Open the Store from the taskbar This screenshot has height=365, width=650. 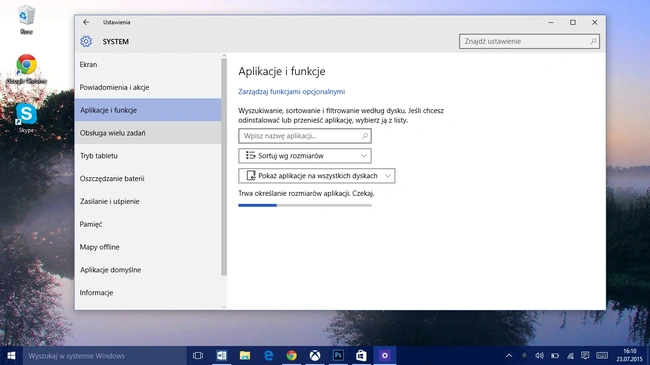coord(361,356)
